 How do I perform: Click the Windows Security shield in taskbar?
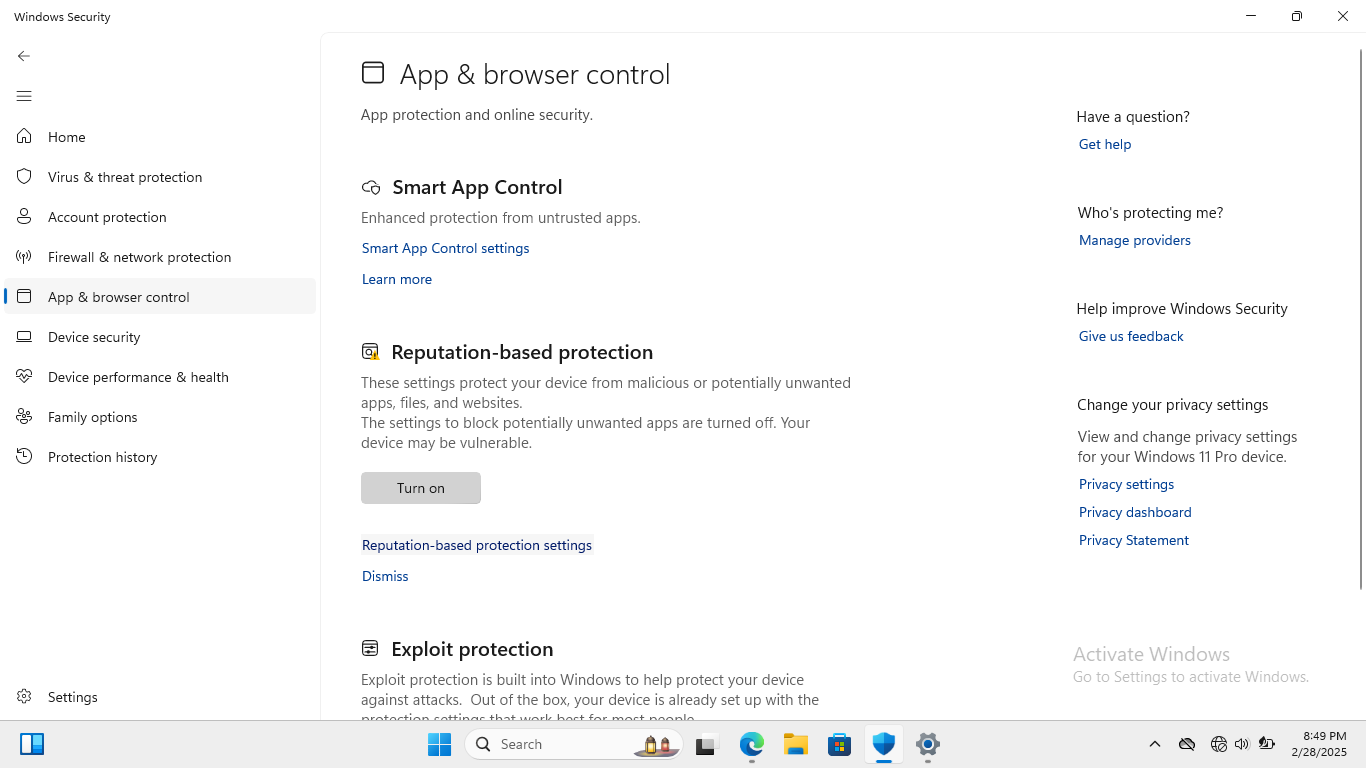pos(883,744)
